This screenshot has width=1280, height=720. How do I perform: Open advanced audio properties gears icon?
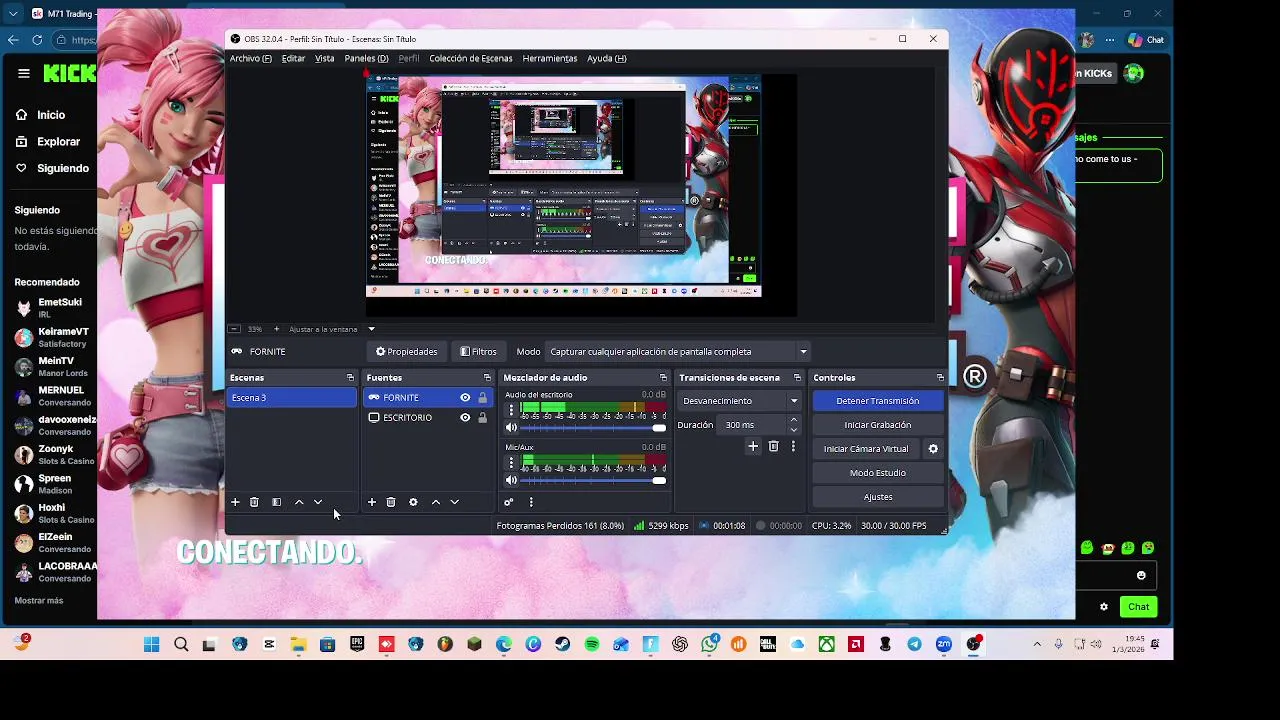click(x=508, y=502)
